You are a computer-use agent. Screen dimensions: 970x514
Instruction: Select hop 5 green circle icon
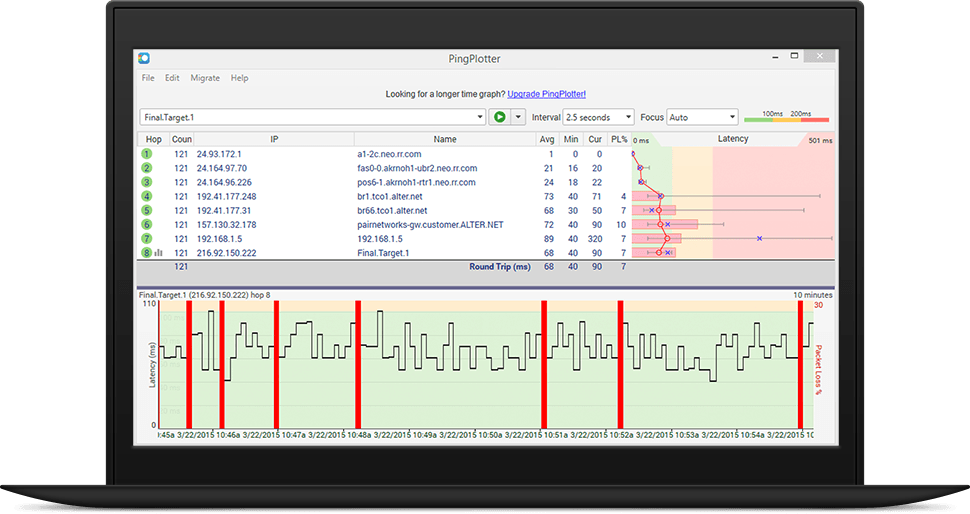coord(147,211)
